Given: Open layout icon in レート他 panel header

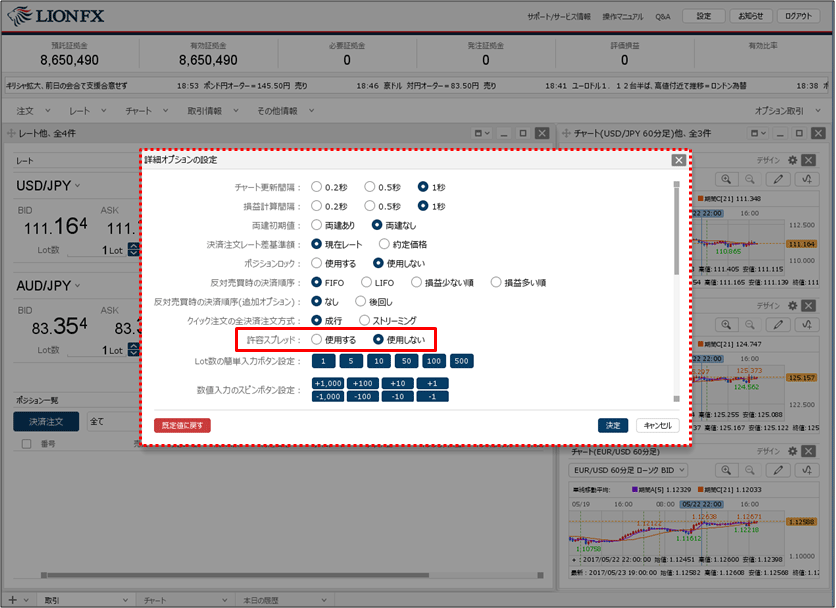Looking at the screenshot, I should 482,133.
